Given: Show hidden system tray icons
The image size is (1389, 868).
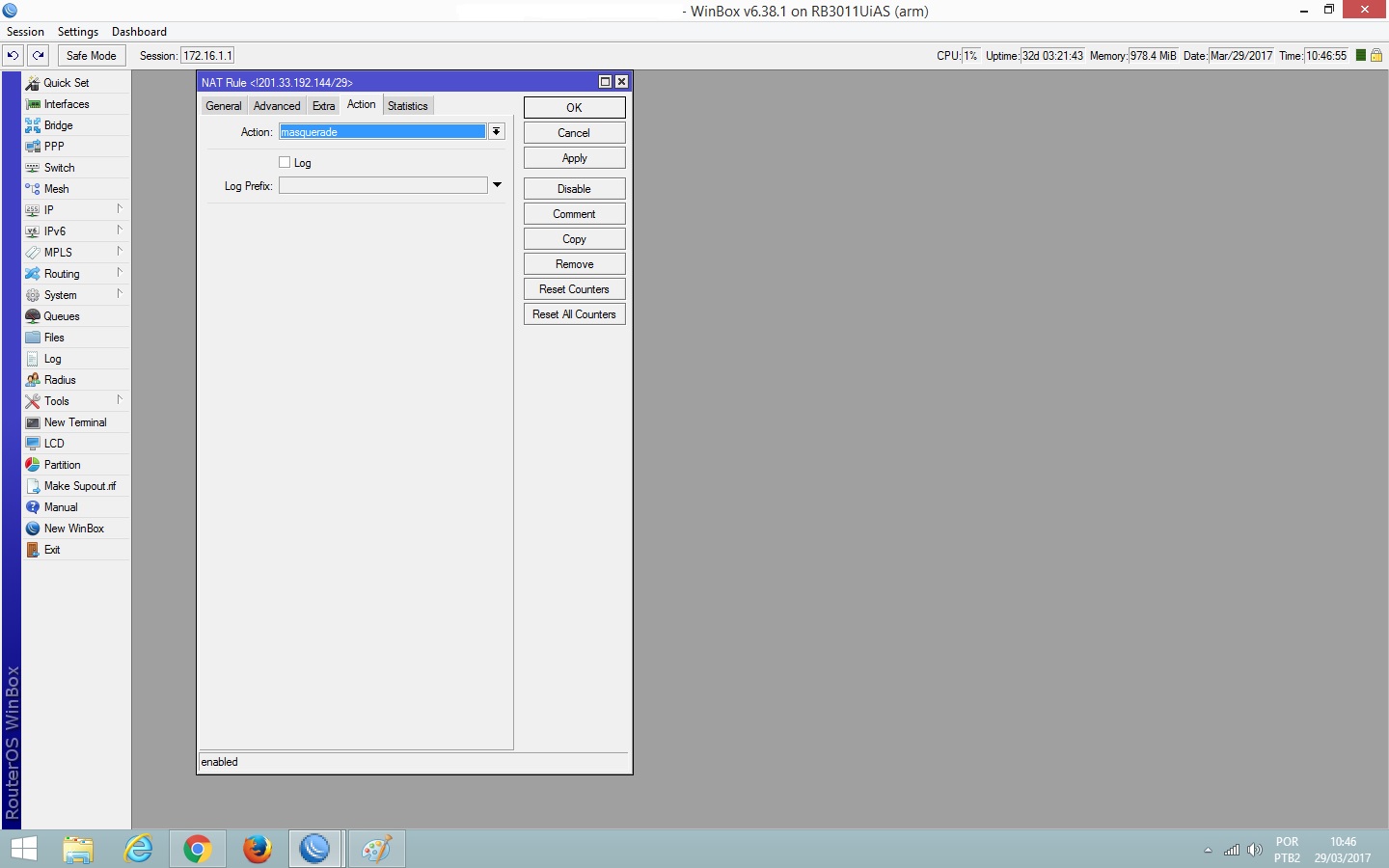Looking at the screenshot, I should click(1208, 850).
